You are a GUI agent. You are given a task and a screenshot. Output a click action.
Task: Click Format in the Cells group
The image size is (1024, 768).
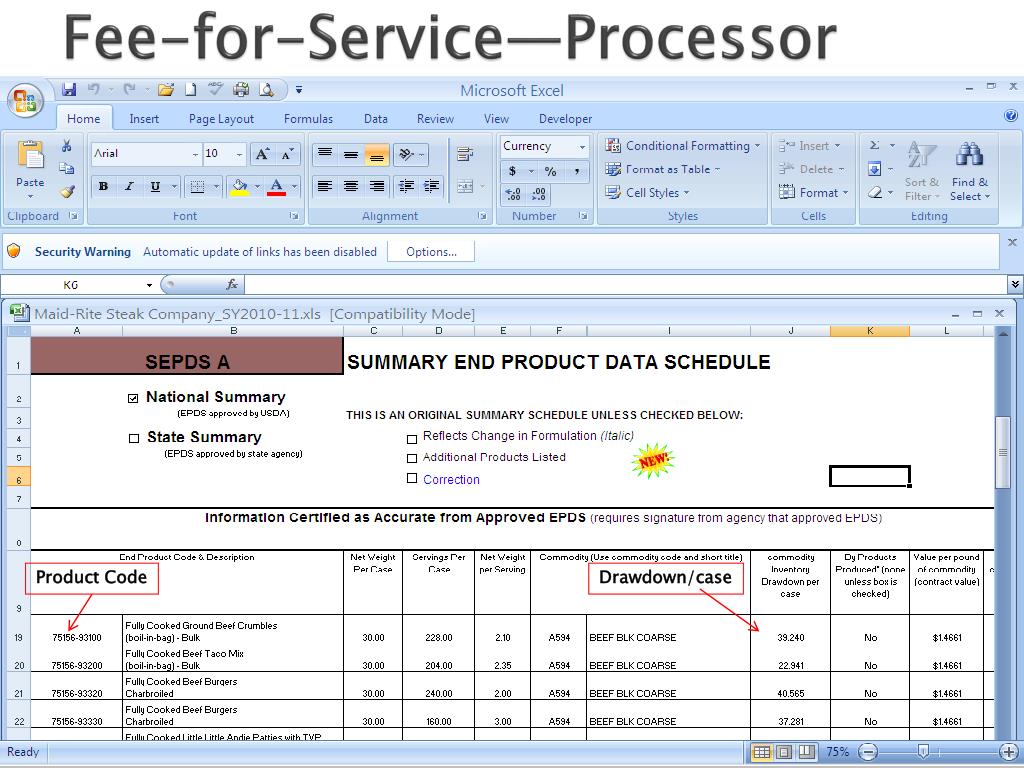click(x=813, y=193)
